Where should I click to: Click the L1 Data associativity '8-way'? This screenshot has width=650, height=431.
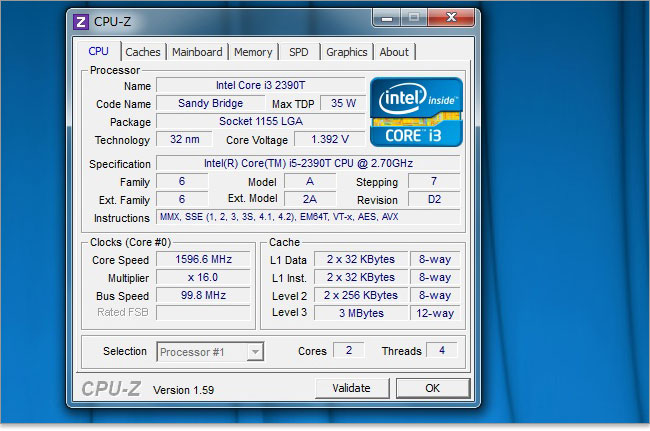pos(435,259)
